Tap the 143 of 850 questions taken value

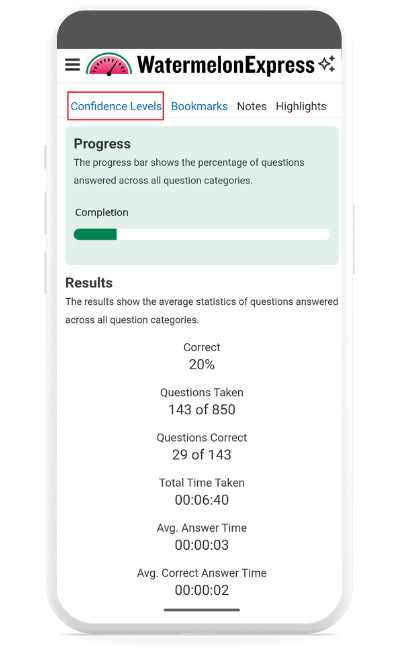pos(202,410)
